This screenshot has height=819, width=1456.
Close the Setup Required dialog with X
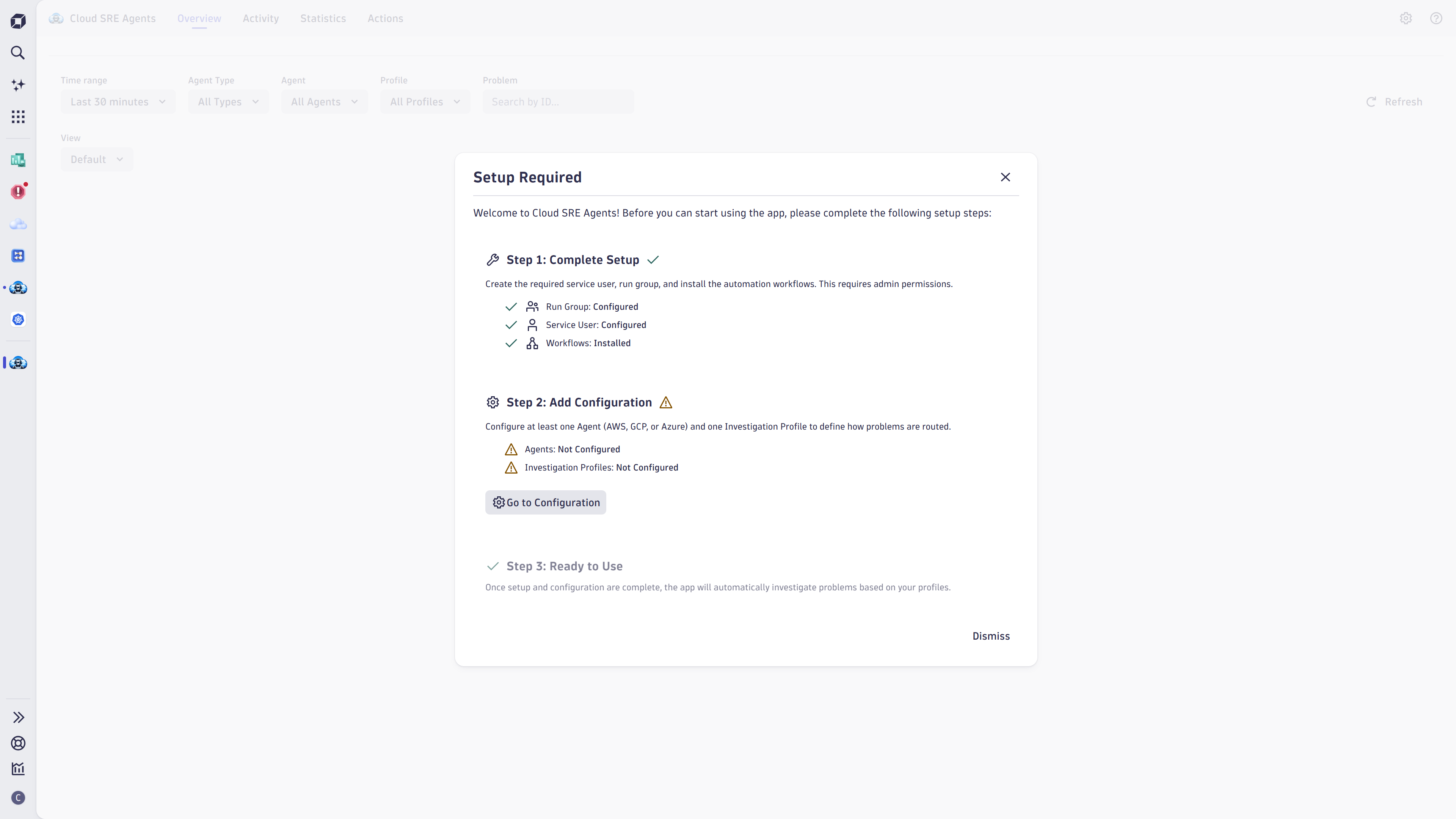[1005, 177]
